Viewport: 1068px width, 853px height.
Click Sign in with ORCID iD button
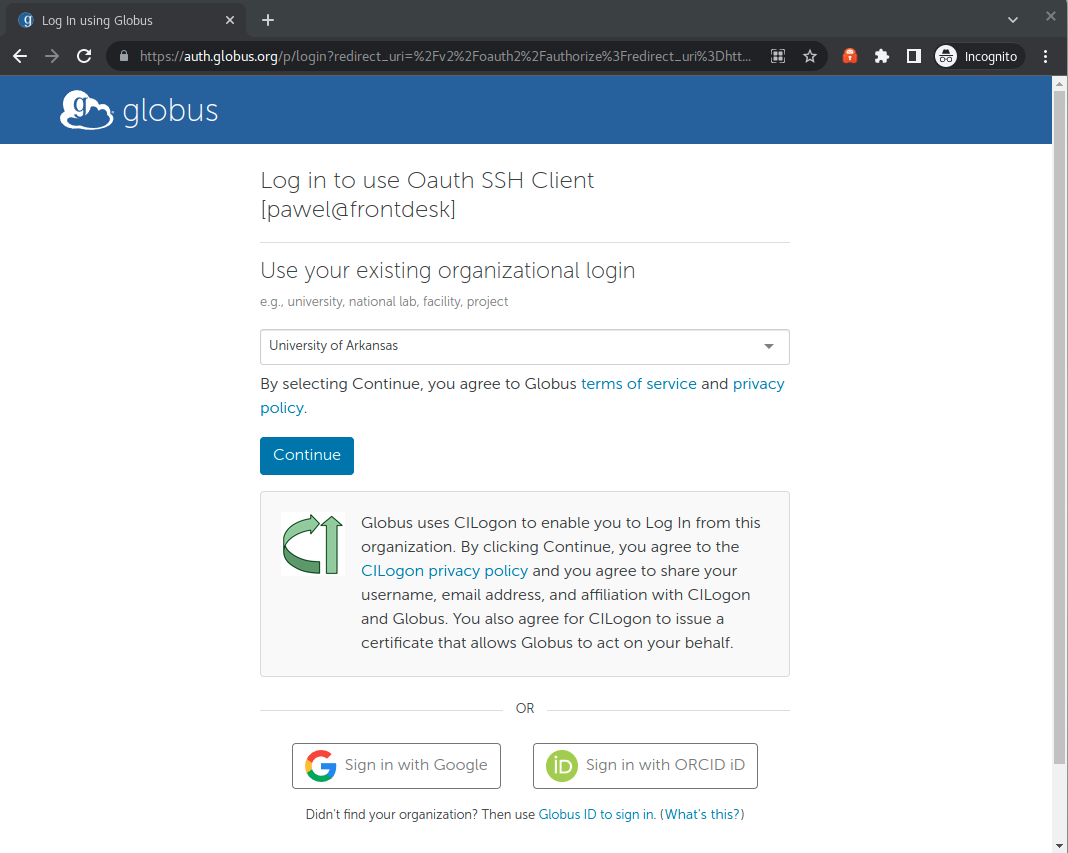coord(645,766)
